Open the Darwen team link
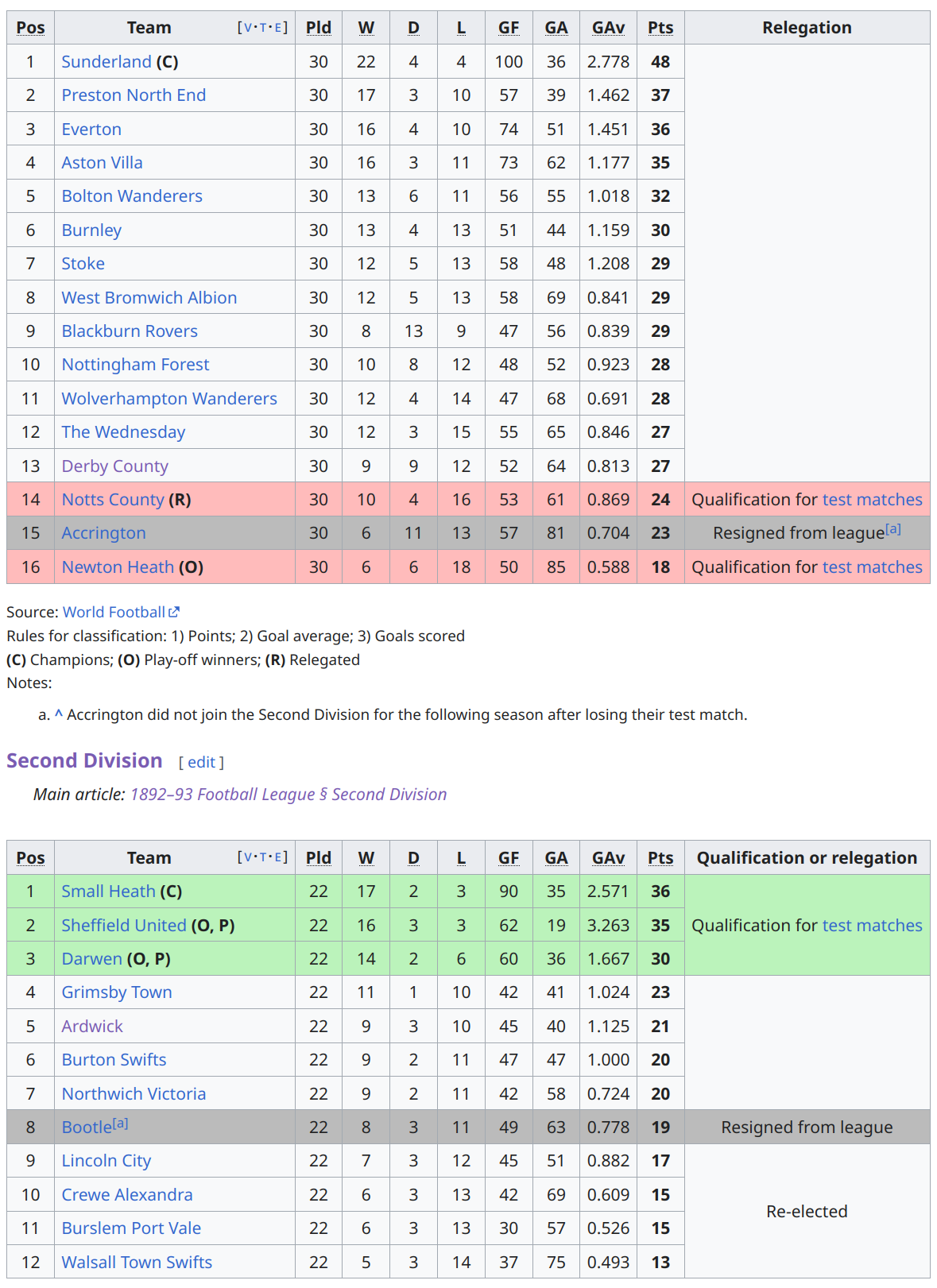Screen dimensions: 937x1288 [92, 959]
